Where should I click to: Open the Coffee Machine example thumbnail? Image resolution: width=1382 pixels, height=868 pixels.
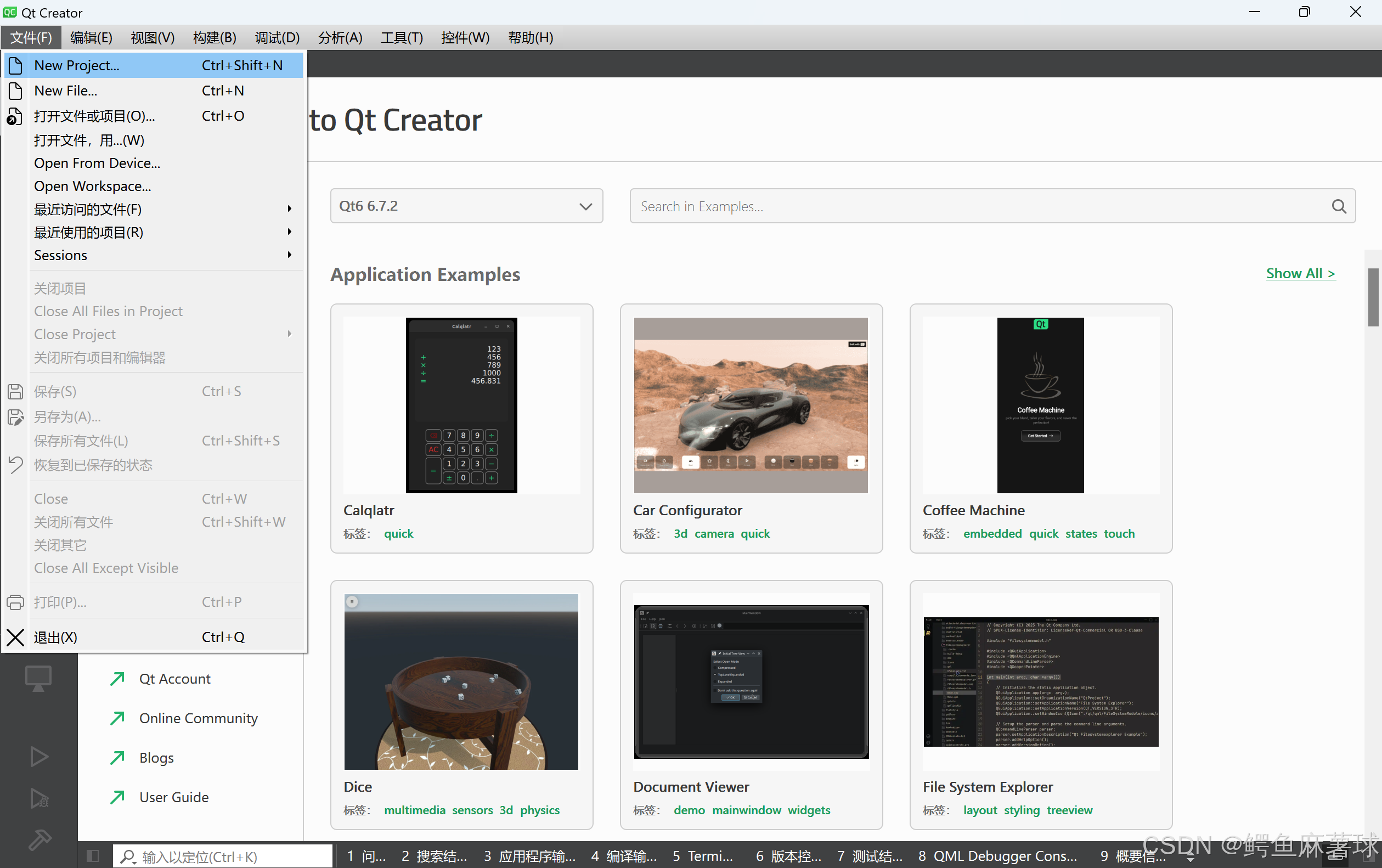pos(1041,405)
